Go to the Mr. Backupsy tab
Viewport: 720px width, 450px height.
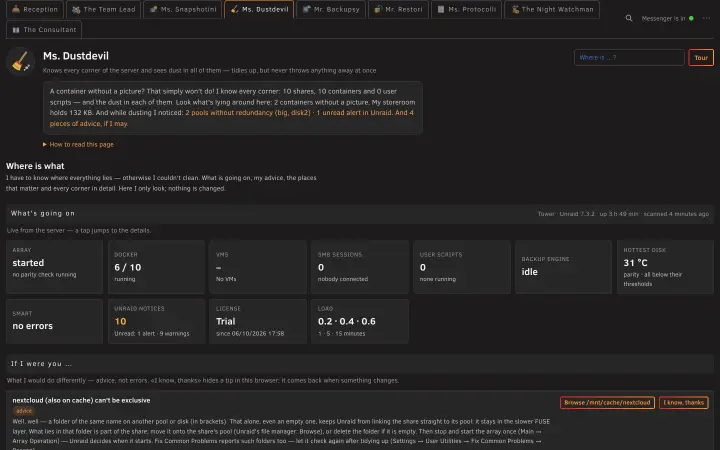tap(331, 9)
